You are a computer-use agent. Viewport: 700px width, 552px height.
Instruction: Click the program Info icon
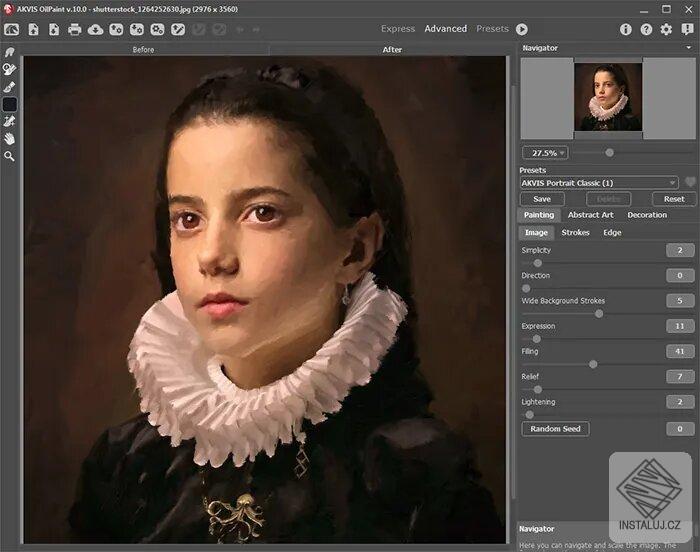point(626,29)
